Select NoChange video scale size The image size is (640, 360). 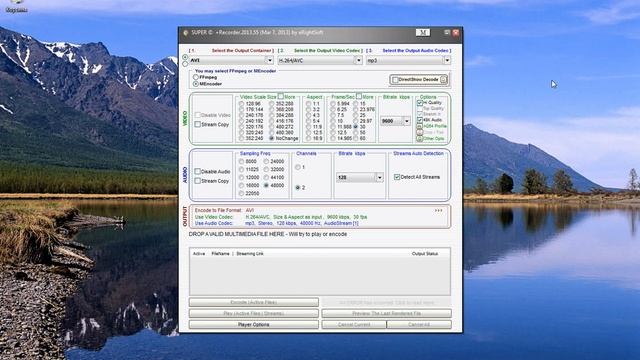point(271,138)
